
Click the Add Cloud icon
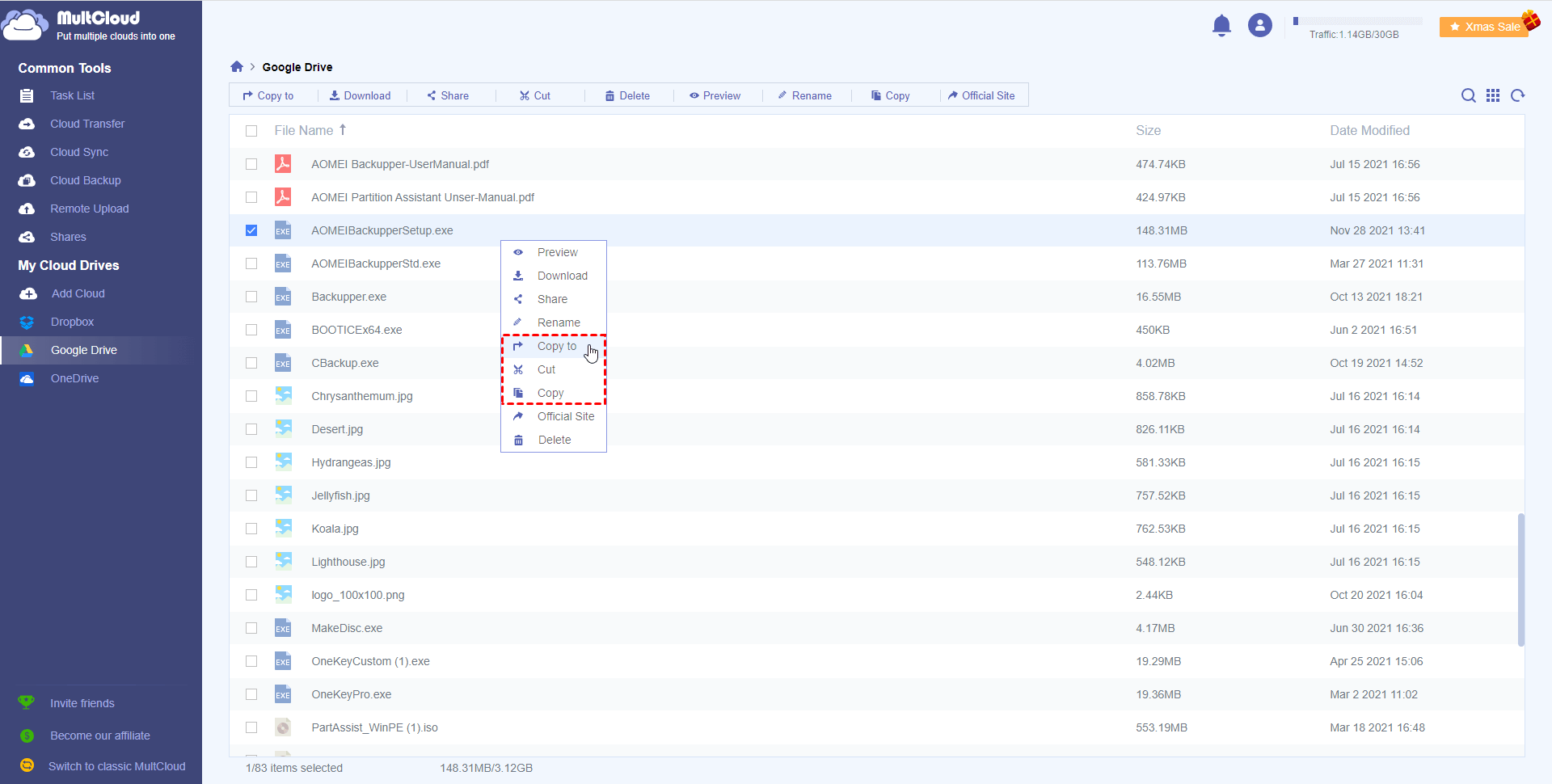click(28, 293)
